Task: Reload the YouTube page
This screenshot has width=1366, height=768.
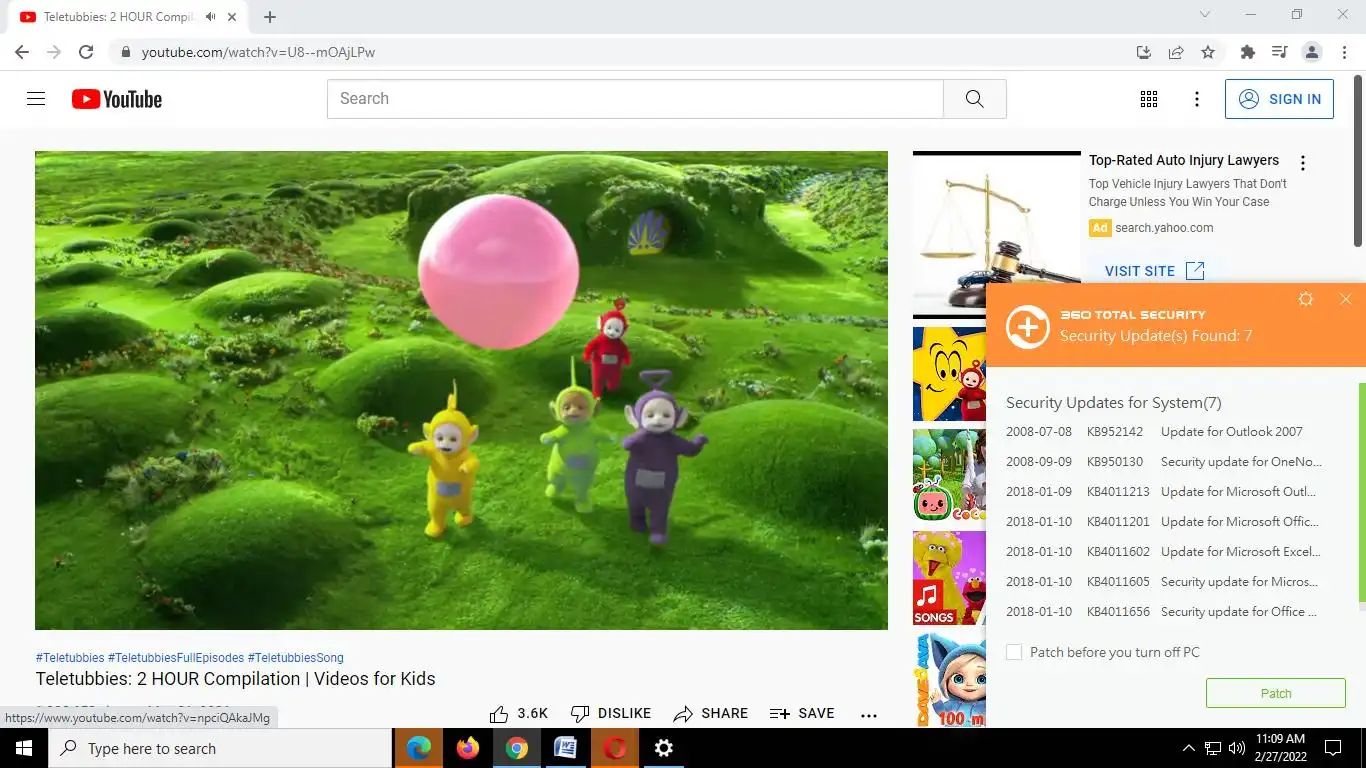Action: (86, 52)
